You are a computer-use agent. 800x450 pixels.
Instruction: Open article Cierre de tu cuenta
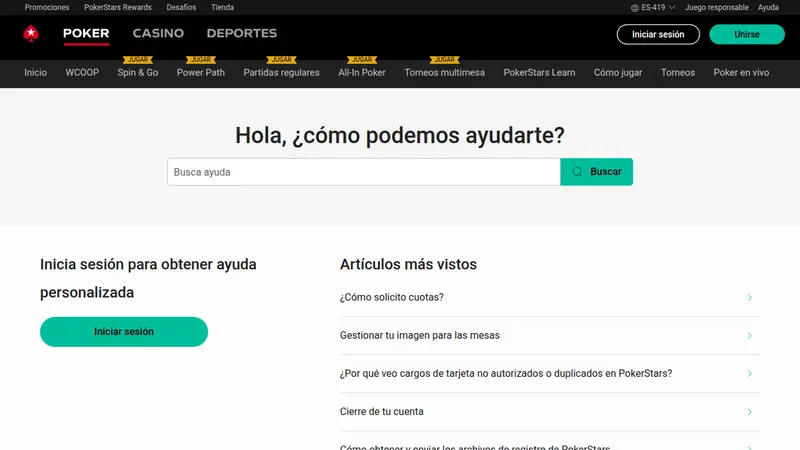pyautogui.click(x=549, y=412)
